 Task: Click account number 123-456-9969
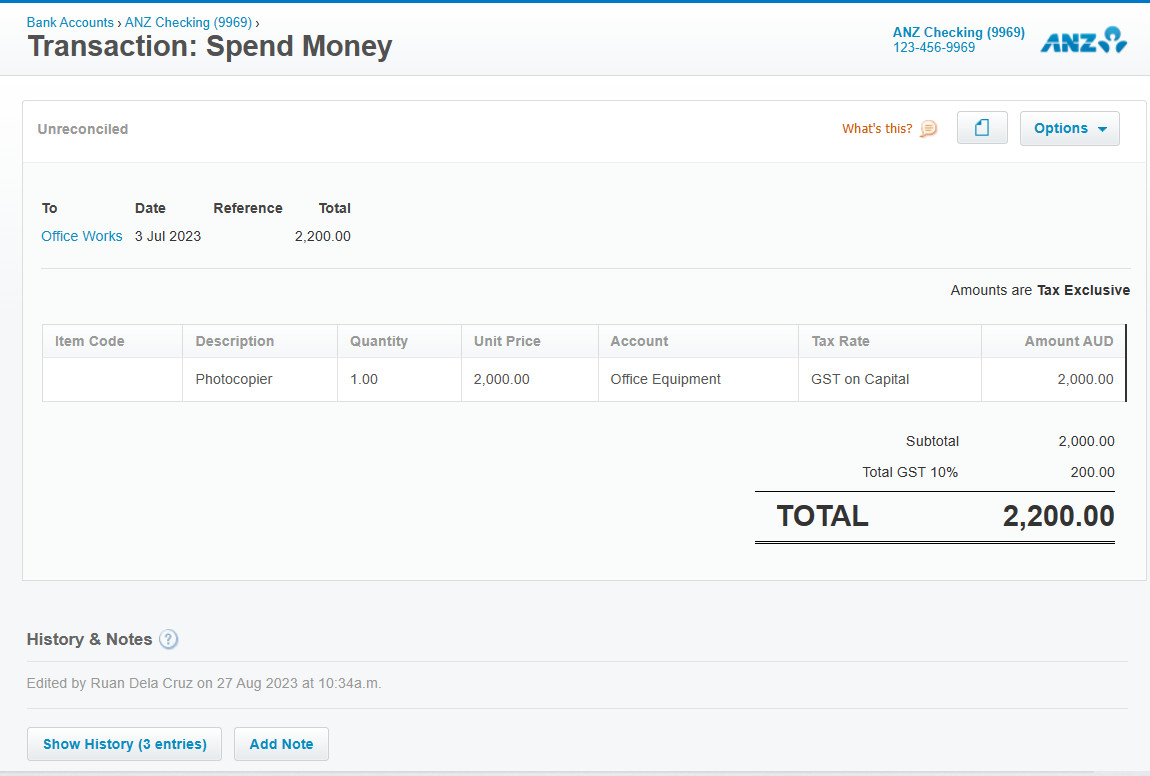[934, 47]
